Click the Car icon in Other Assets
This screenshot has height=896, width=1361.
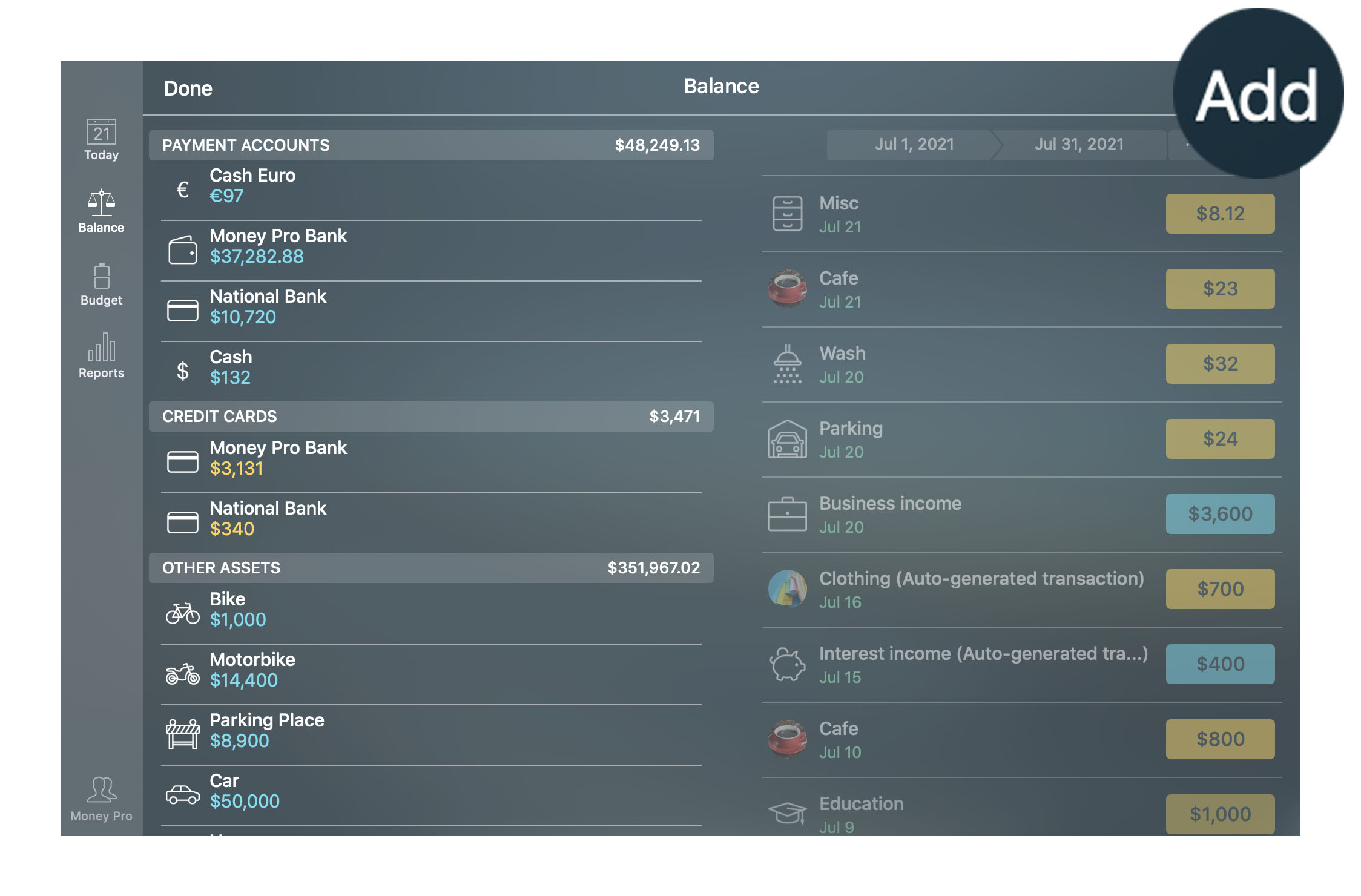(183, 790)
